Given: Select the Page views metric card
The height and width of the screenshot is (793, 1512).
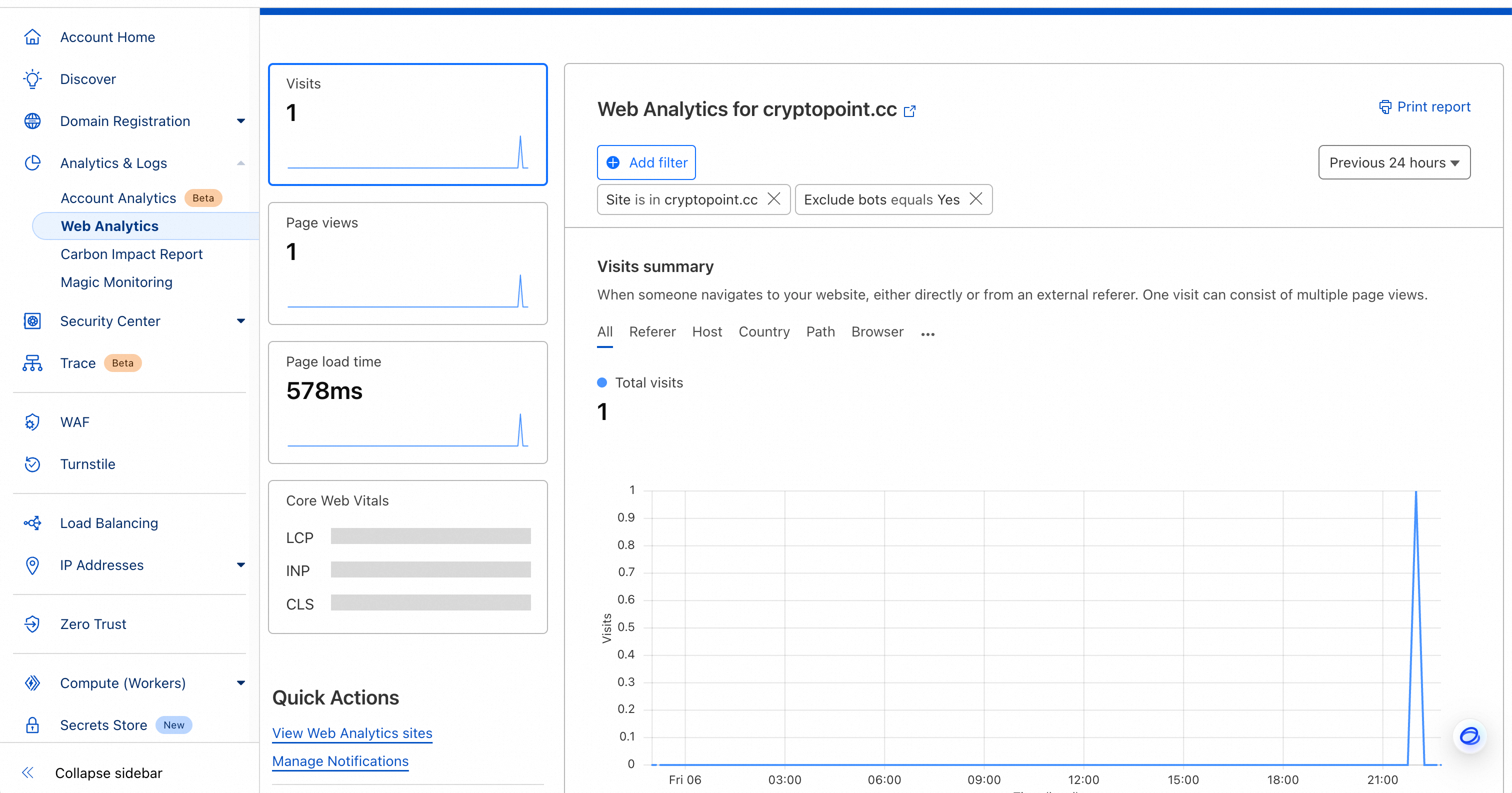Looking at the screenshot, I should point(408,263).
